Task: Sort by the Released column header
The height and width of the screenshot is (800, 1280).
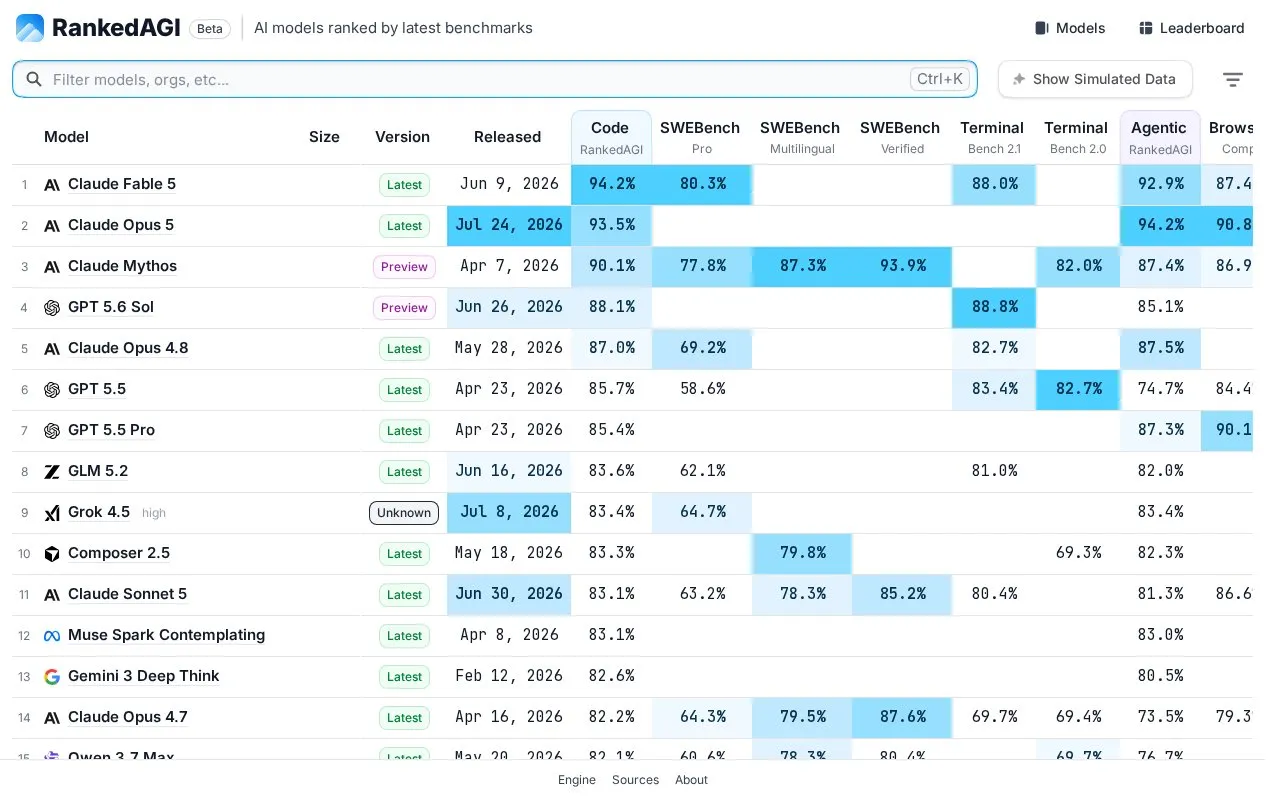Action: 507,137
